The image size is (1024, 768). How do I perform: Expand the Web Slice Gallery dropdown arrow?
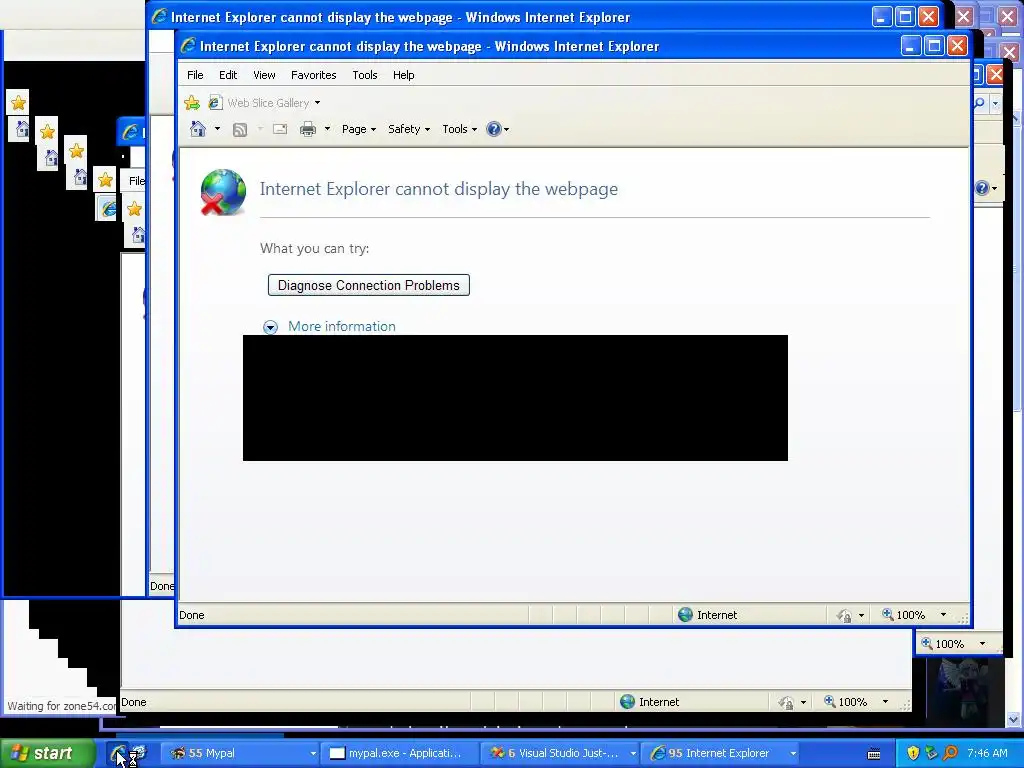[317, 103]
